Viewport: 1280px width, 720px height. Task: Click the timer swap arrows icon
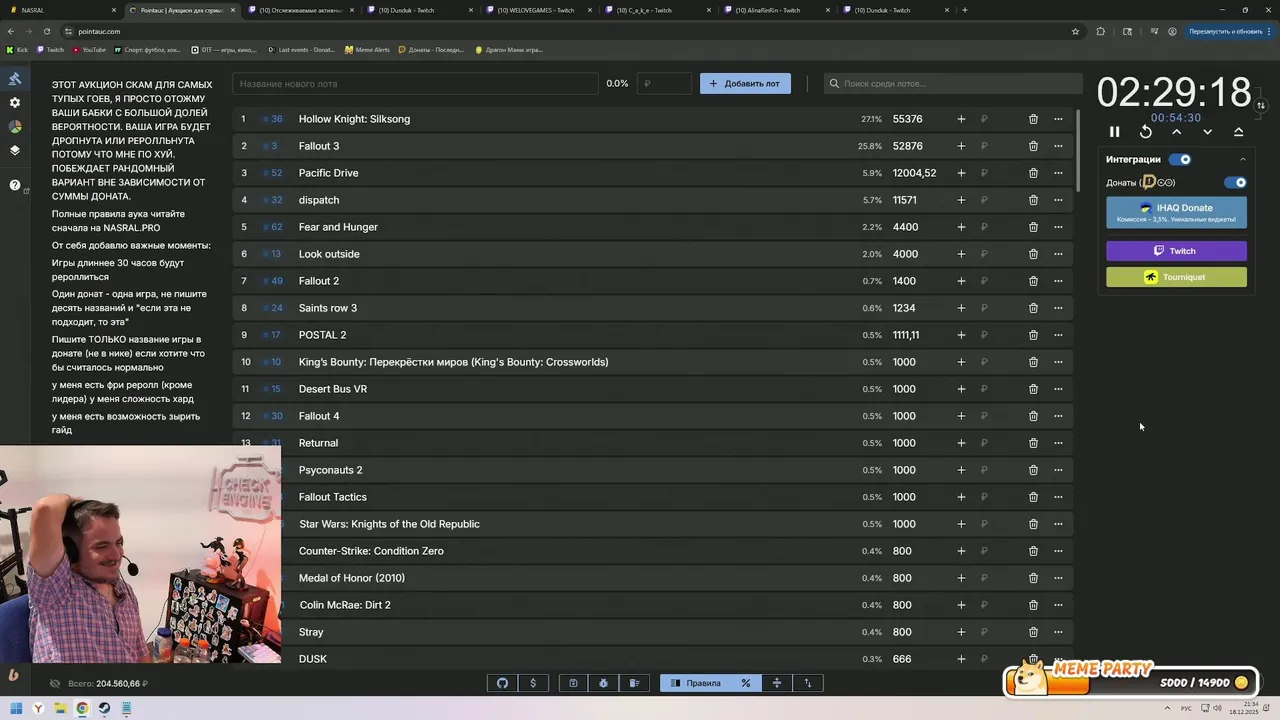(1261, 105)
